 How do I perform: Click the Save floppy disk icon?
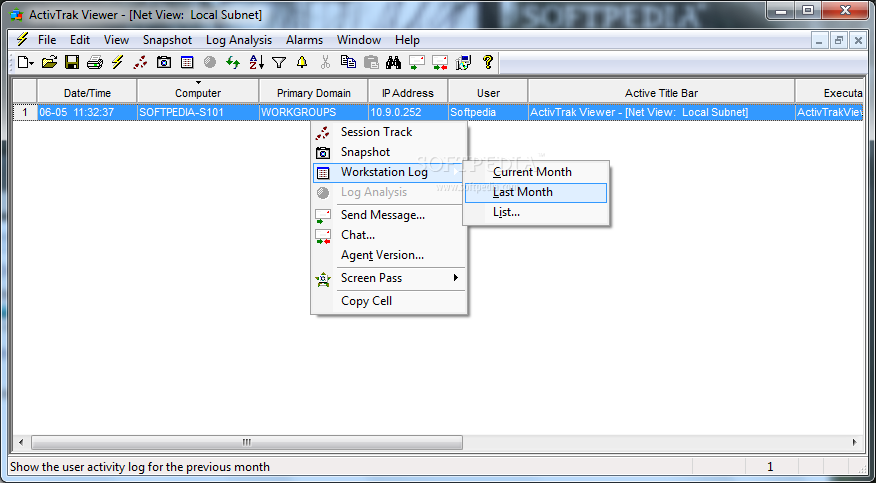(x=72, y=62)
